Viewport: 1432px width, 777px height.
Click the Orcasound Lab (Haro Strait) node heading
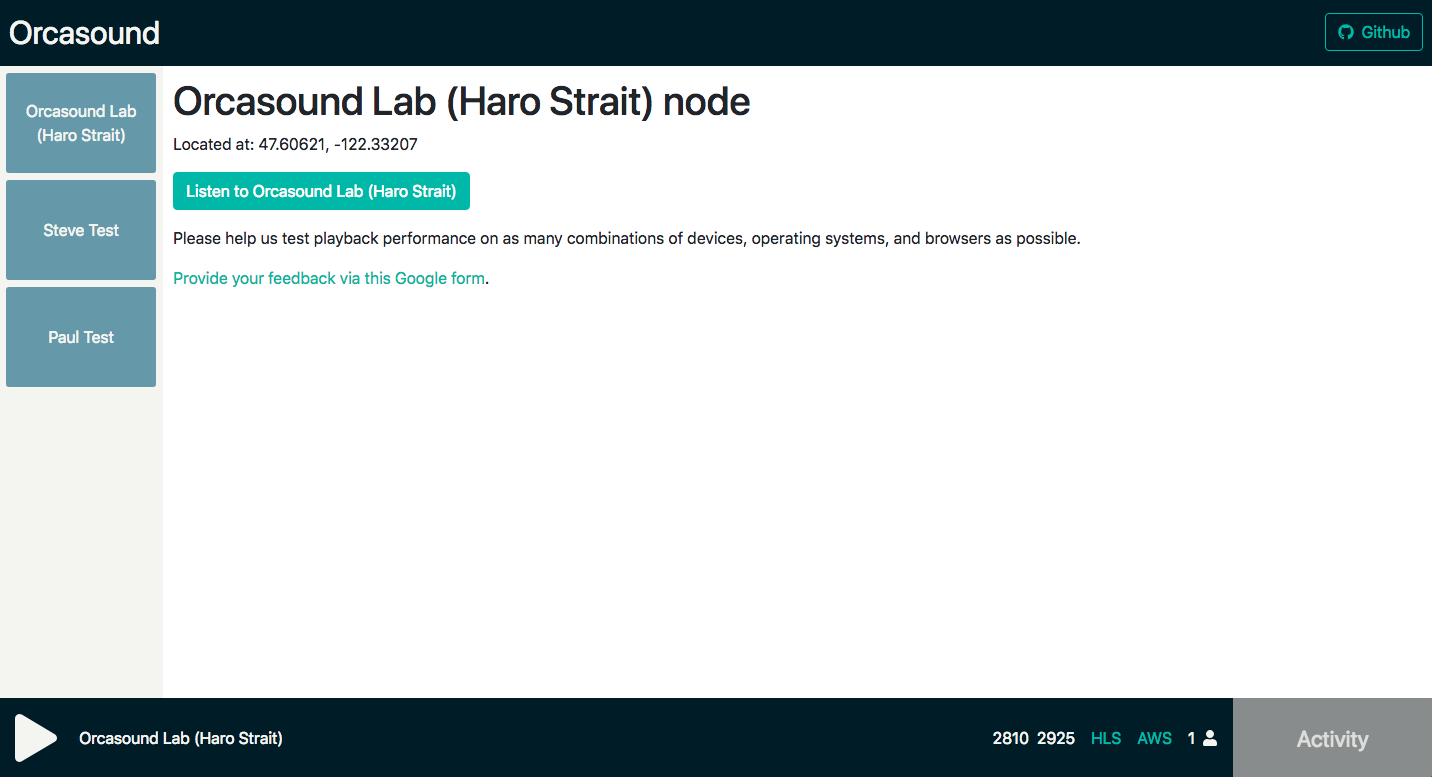click(461, 101)
